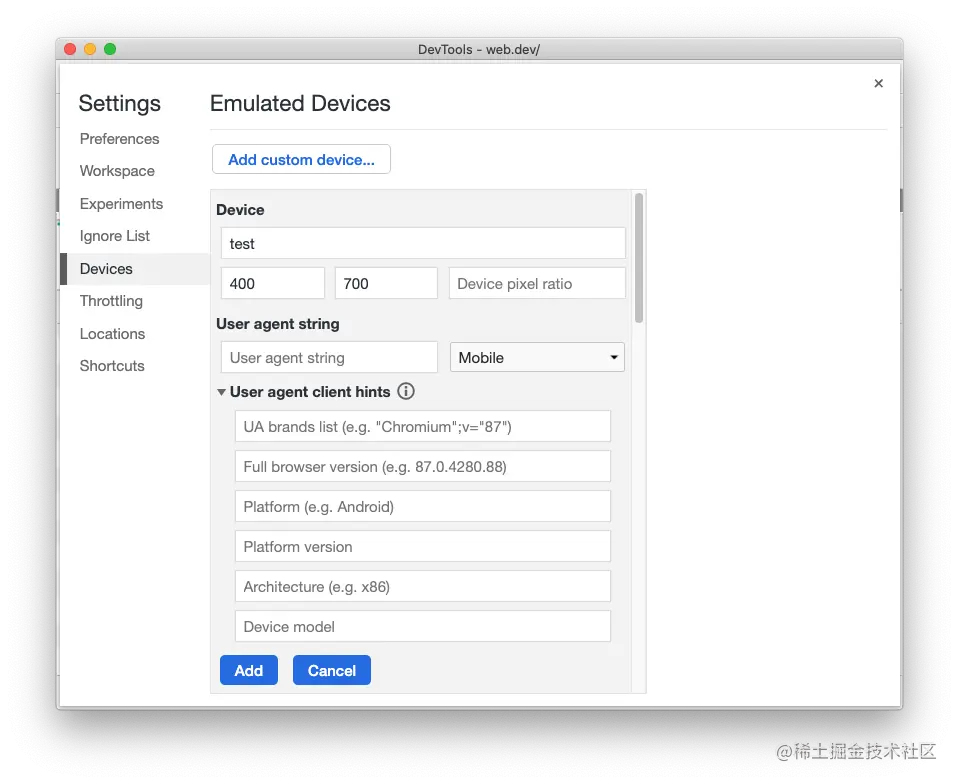The image size is (959, 784).
Task: Focus width field showing 400
Action: (x=272, y=283)
